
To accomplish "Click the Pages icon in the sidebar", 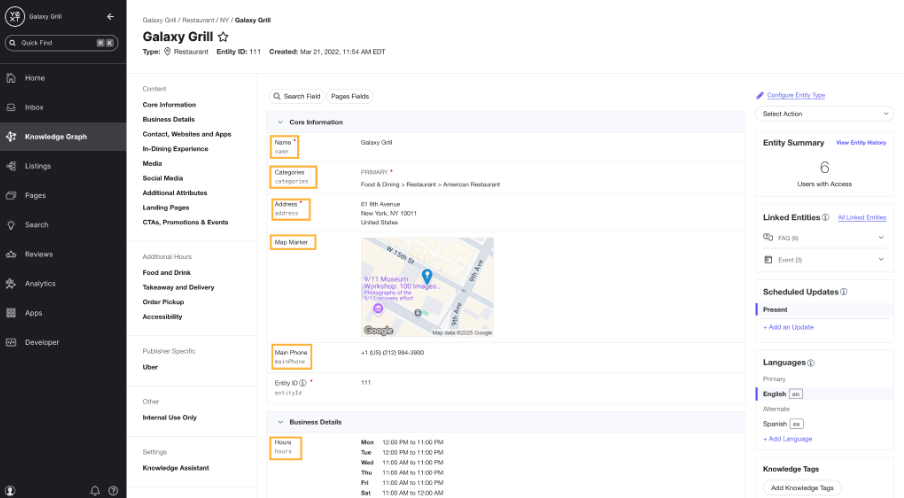I will (11, 195).
